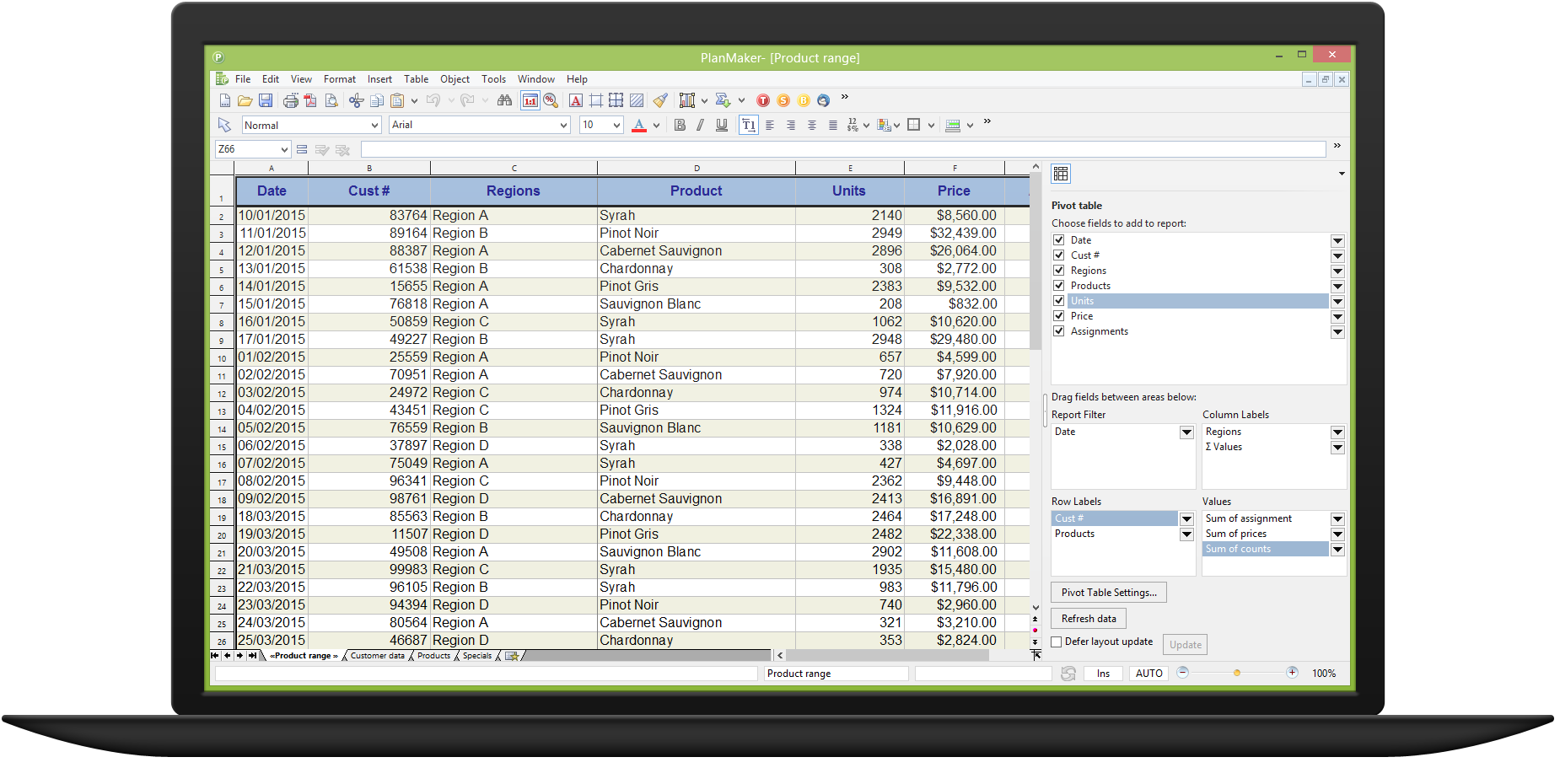Click the Open folder icon

pos(245,100)
